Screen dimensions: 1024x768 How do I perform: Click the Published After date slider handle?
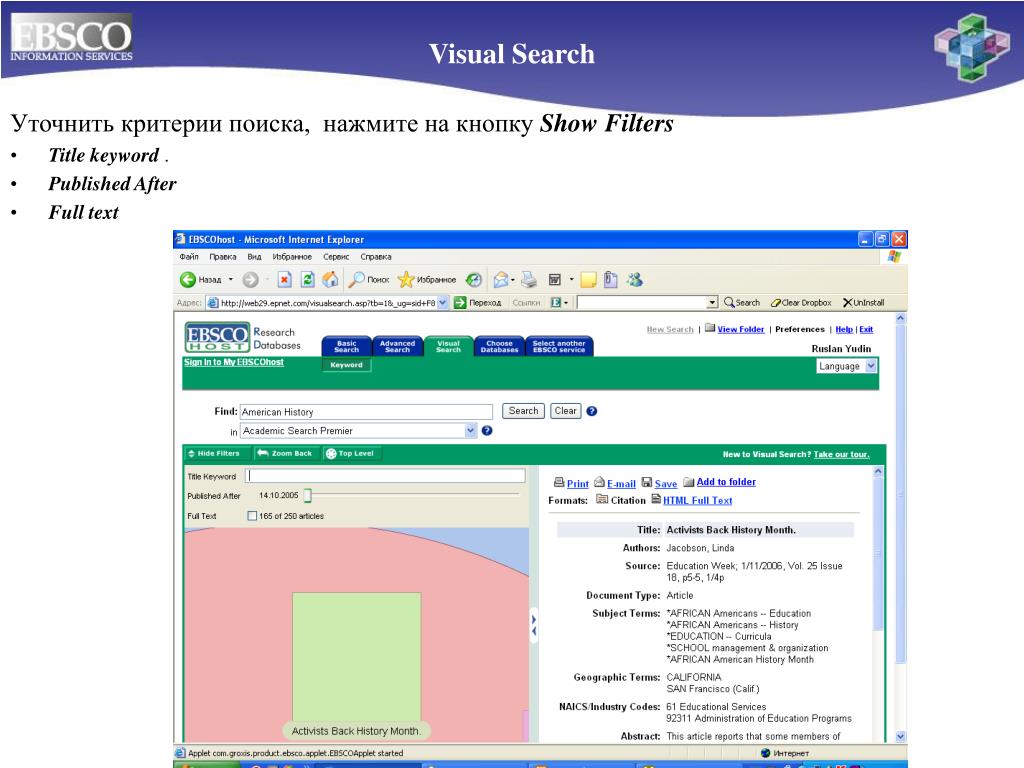(x=308, y=496)
